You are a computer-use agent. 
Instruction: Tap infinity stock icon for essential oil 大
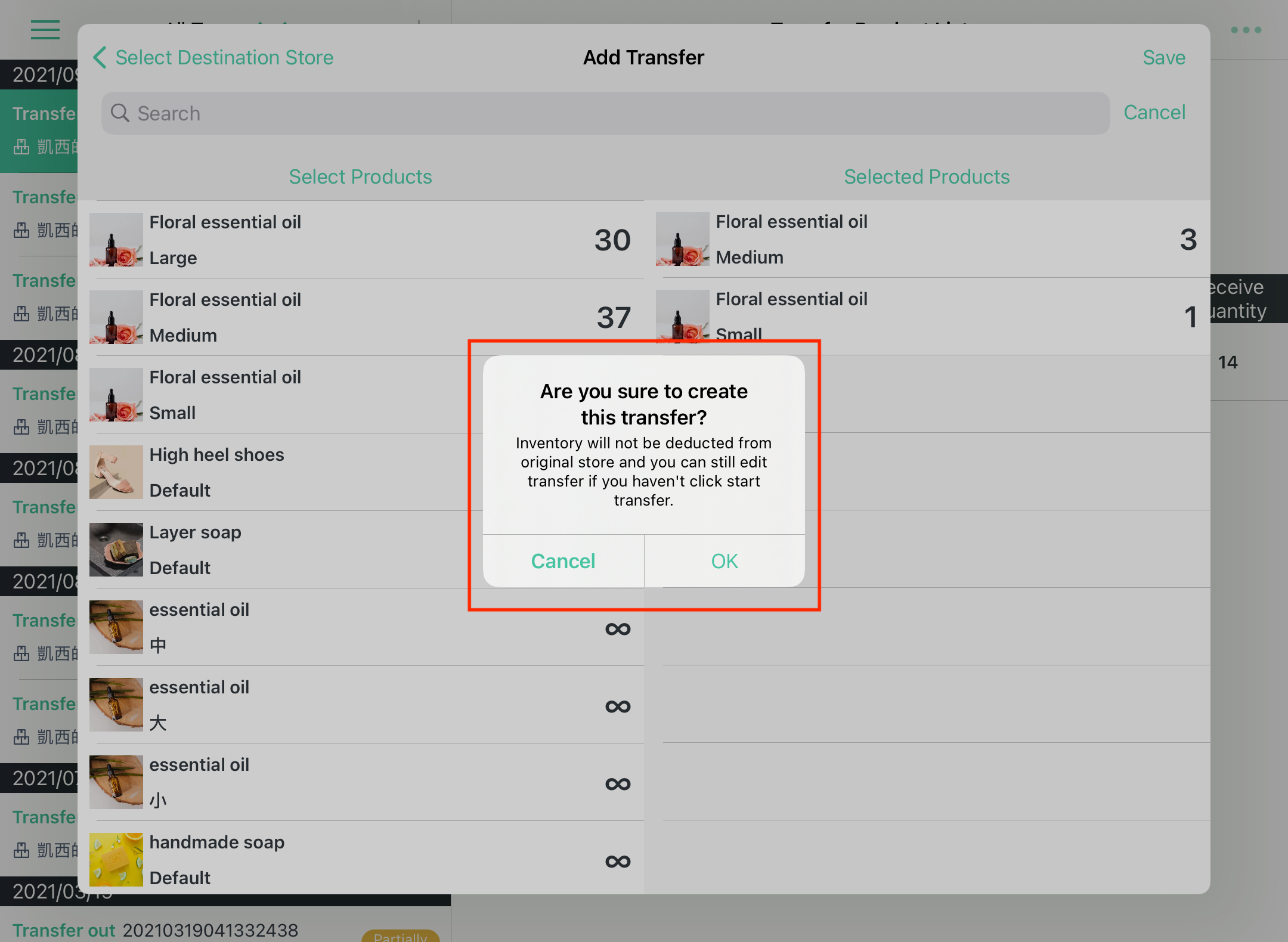point(618,706)
